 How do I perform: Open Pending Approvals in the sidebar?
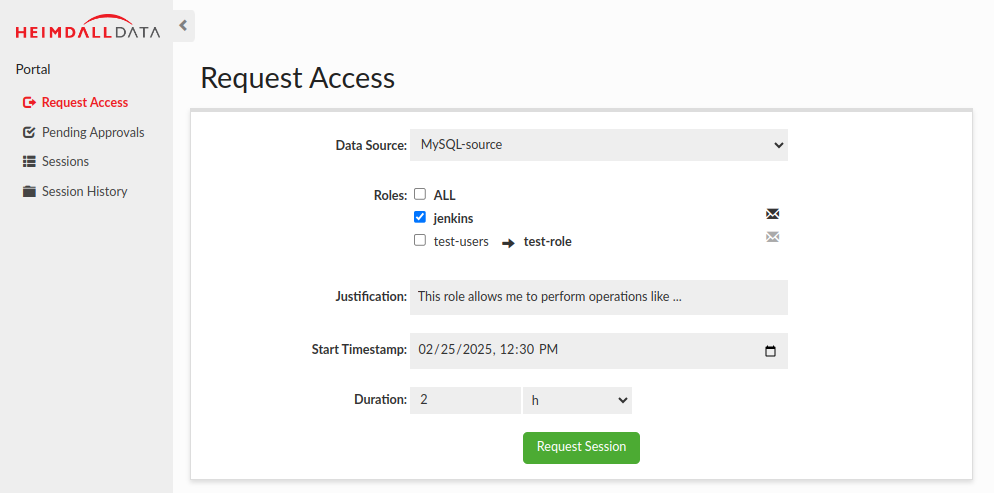pos(93,132)
